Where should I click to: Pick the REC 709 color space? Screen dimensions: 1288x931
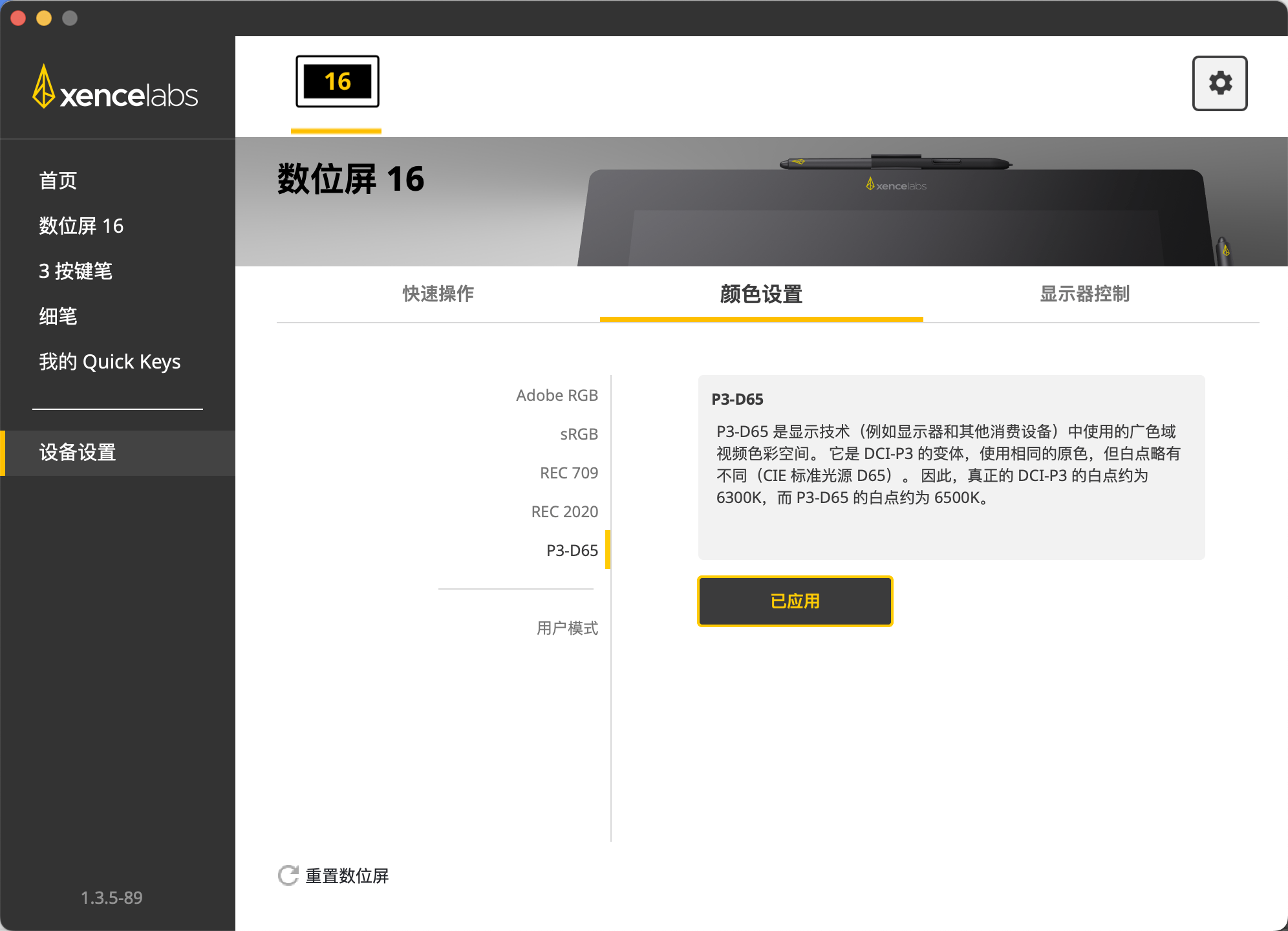(x=568, y=473)
